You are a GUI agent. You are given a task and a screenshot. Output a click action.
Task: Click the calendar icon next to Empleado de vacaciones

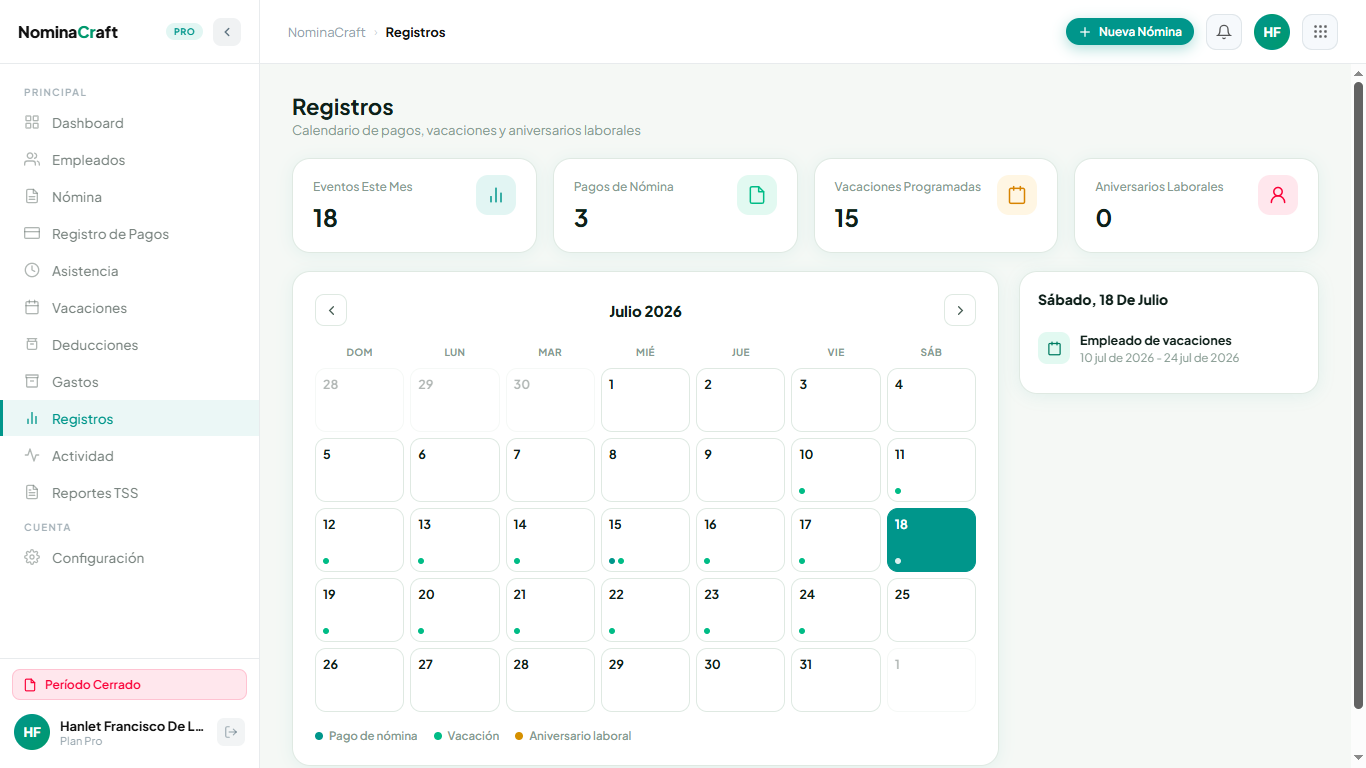pyautogui.click(x=1054, y=348)
